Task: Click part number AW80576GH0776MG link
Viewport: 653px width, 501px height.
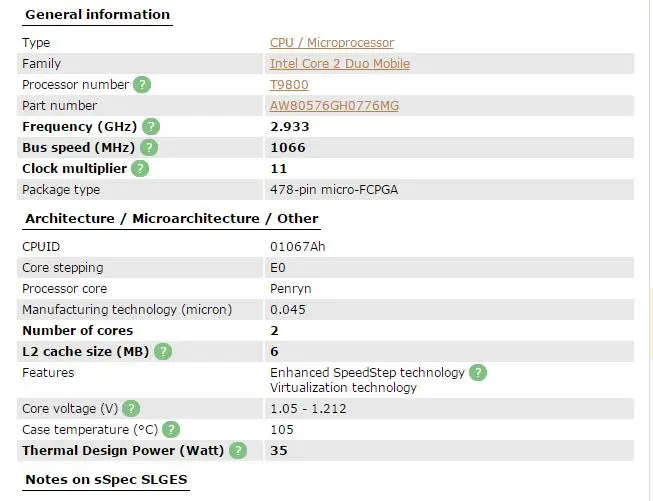Action: 334,106
